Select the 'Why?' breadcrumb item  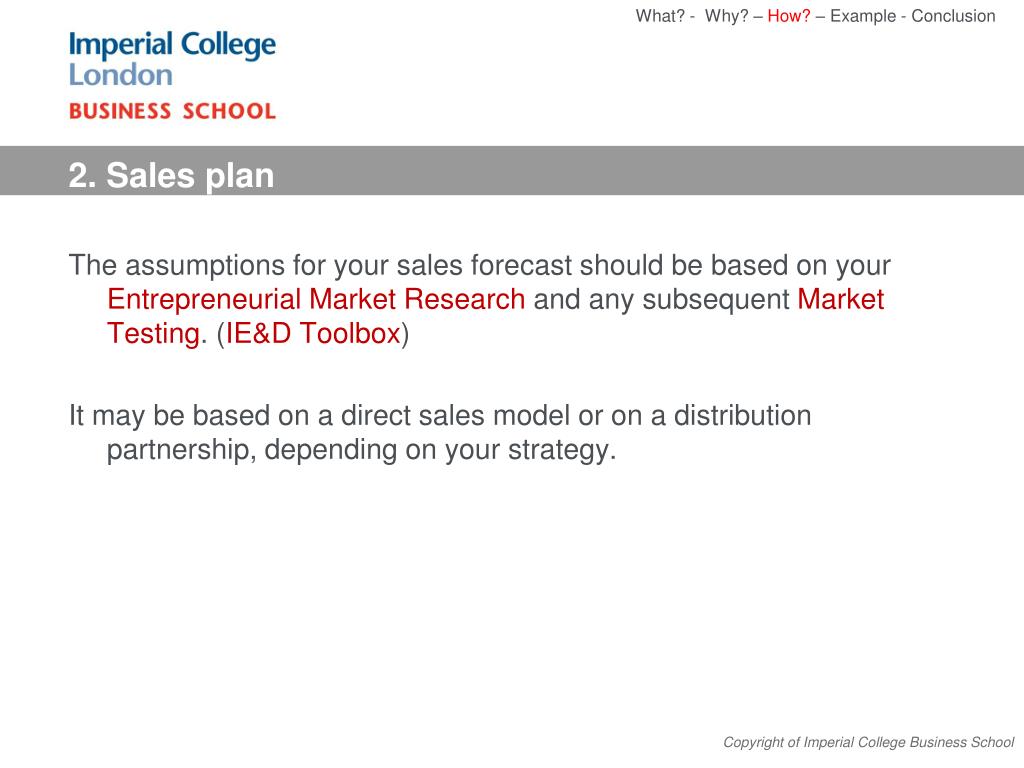click(726, 16)
